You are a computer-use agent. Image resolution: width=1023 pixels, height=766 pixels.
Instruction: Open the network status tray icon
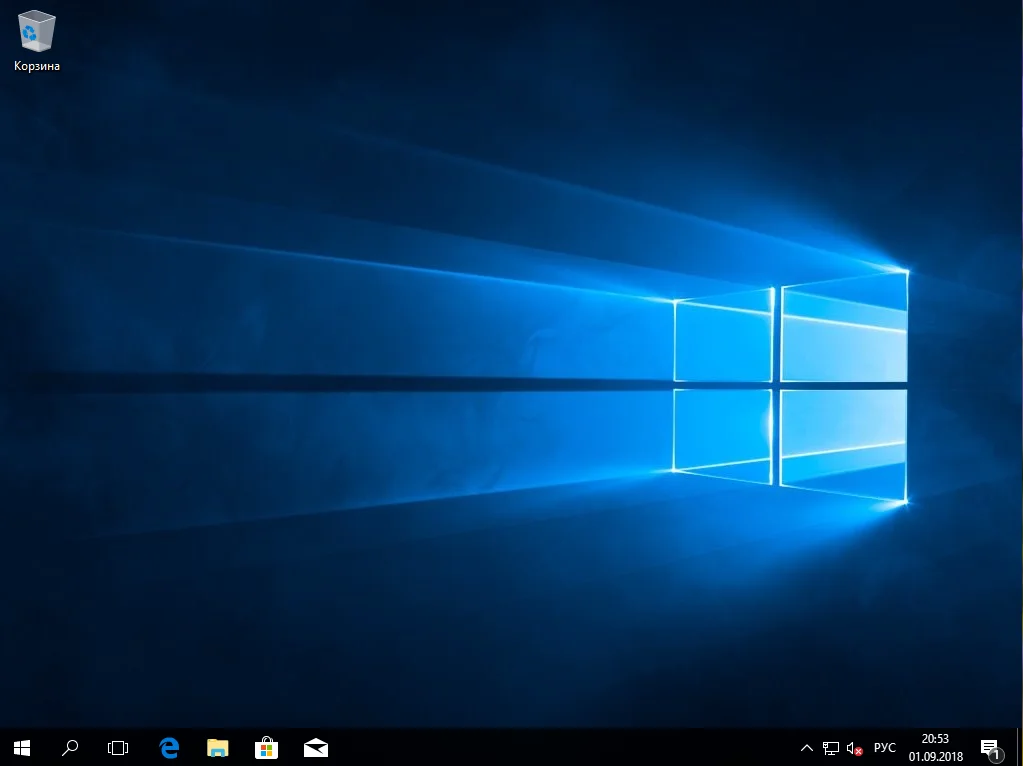click(x=830, y=748)
